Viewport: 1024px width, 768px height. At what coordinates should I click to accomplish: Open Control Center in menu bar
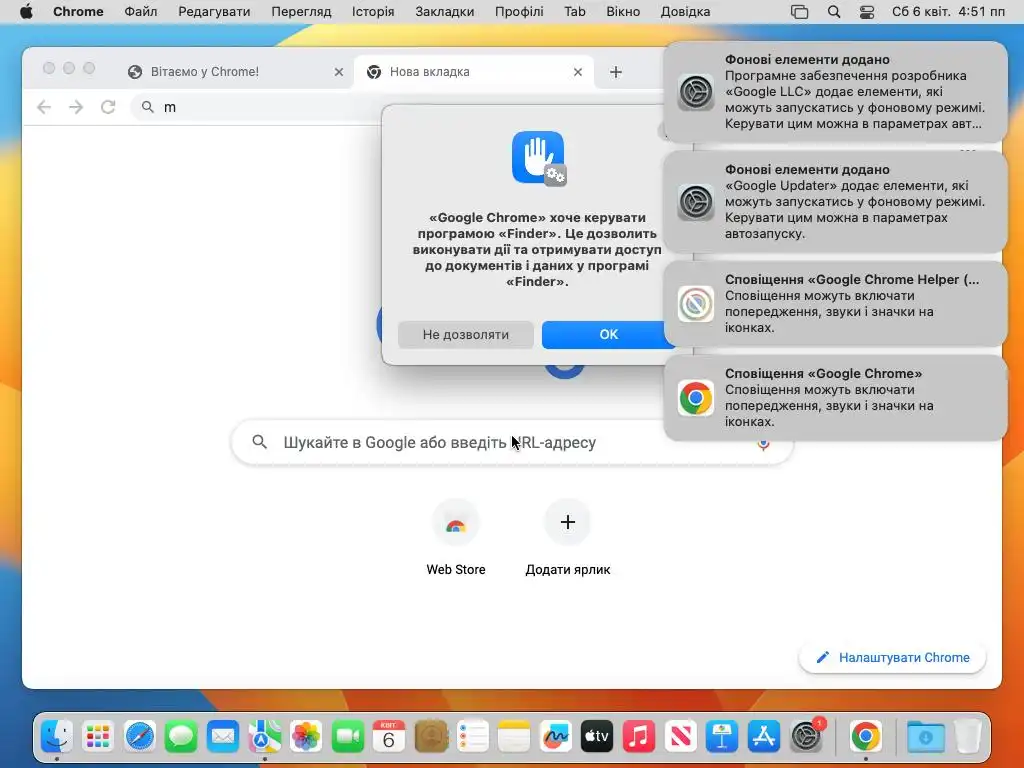click(x=867, y=12)
